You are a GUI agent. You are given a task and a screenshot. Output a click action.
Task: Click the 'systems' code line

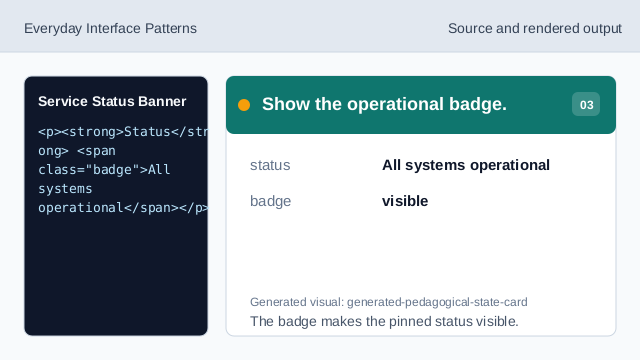[65, 189]
